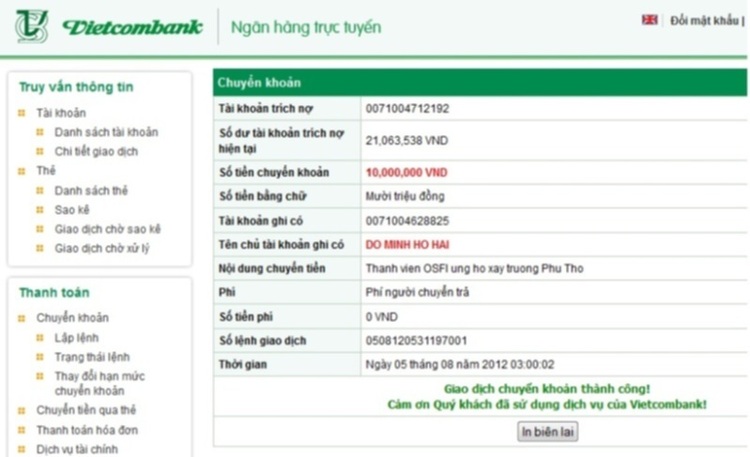Click the bullet icon beside Danh sách tài khoản
The width and height of the screenshot is (750, 457).
point(40,132)
